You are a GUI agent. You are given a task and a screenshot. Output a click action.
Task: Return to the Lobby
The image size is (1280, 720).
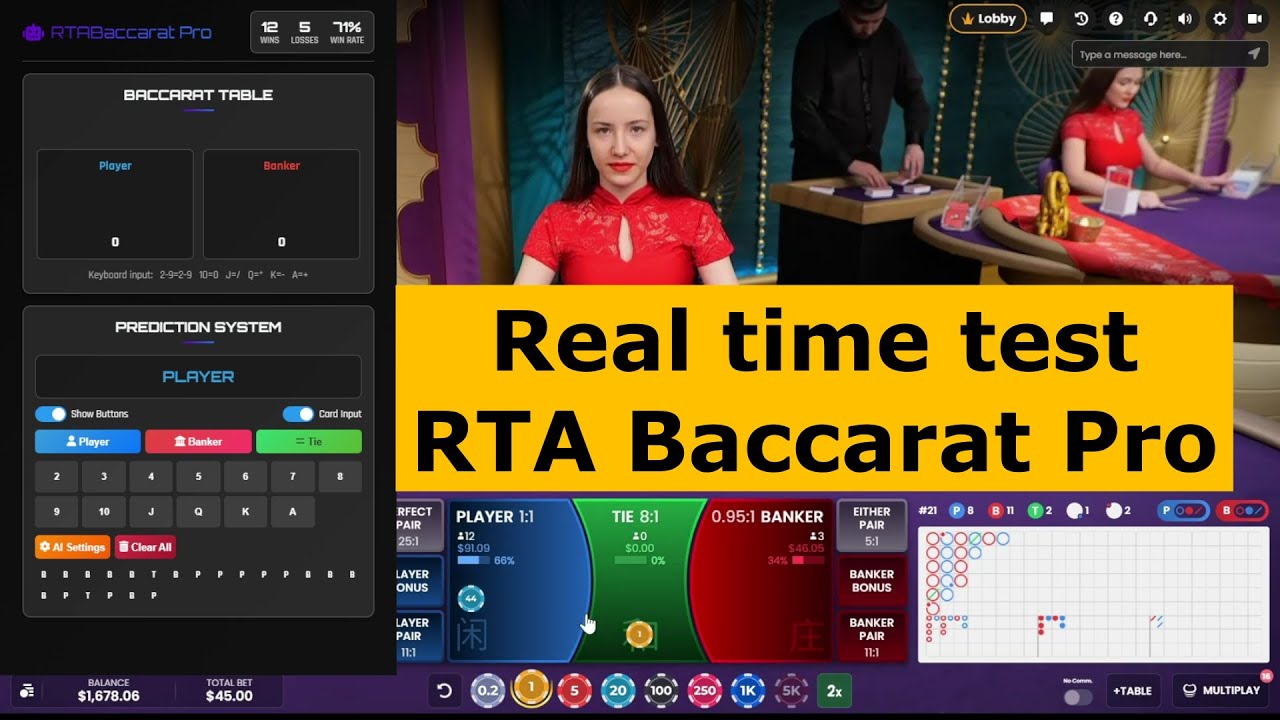click(988, 18)
